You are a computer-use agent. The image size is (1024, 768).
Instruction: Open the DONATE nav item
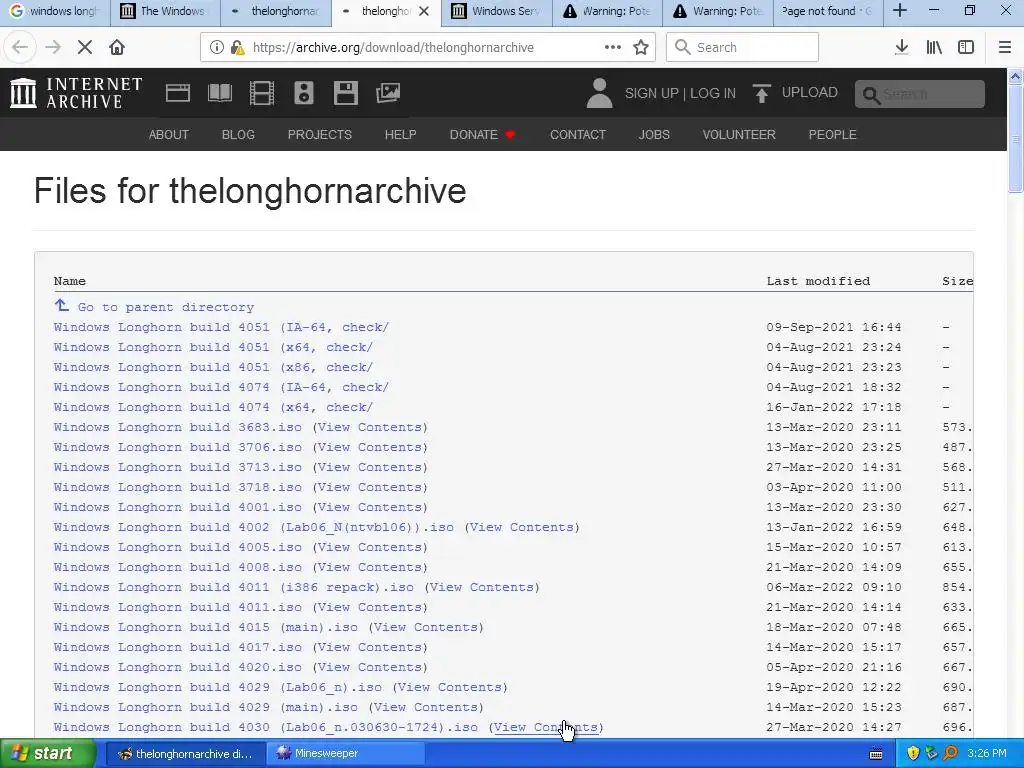tap(482, 135)
